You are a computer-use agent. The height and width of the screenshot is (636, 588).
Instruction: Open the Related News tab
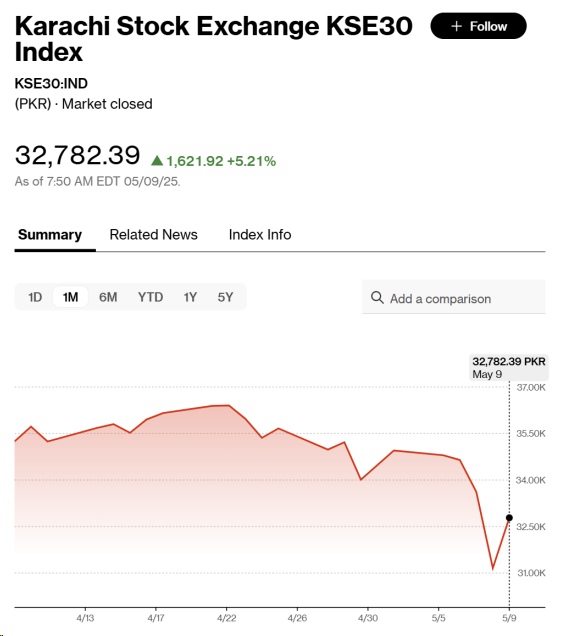(x=153, y=235)
